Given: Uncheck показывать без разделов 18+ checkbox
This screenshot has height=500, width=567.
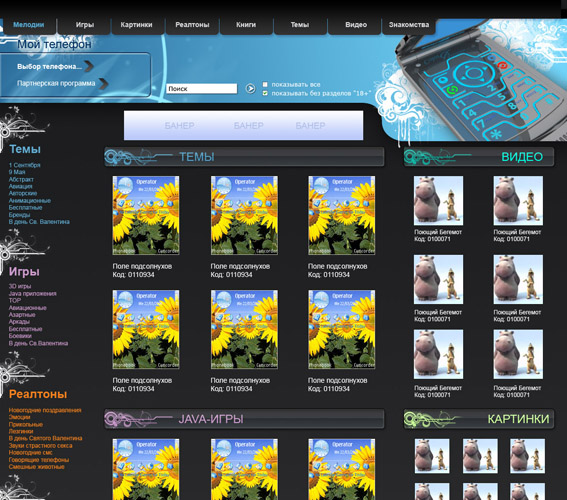Looking at the screenshot, I should 265,93.
